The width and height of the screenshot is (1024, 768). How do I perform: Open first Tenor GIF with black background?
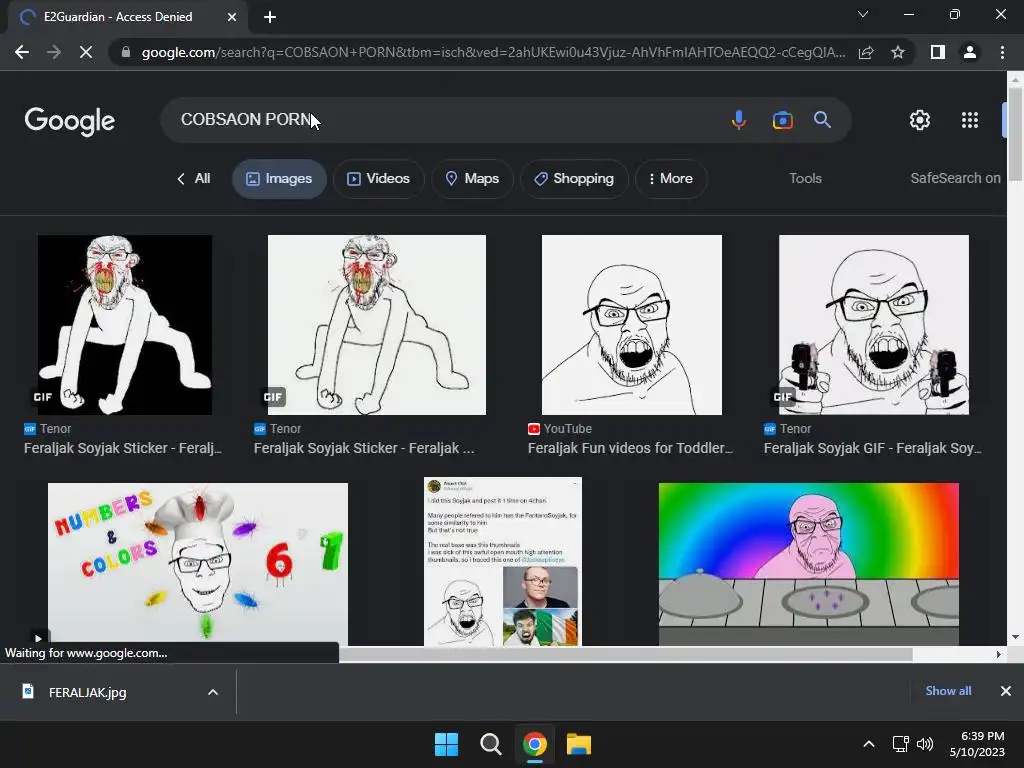[125, 325]
